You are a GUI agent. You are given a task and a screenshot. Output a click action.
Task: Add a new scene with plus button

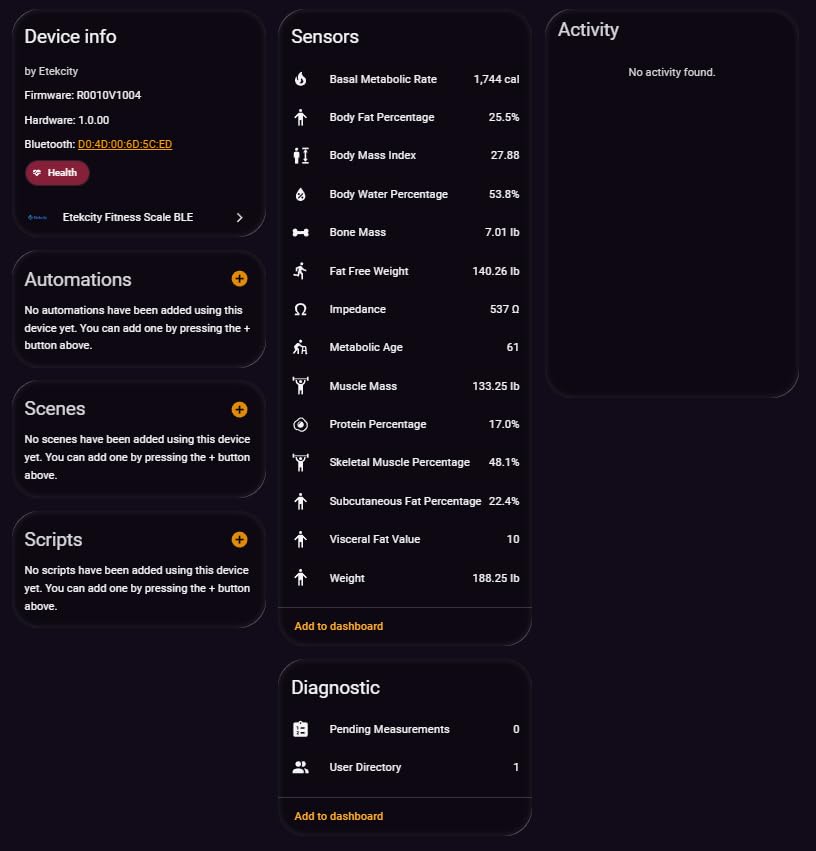(239, 409)
